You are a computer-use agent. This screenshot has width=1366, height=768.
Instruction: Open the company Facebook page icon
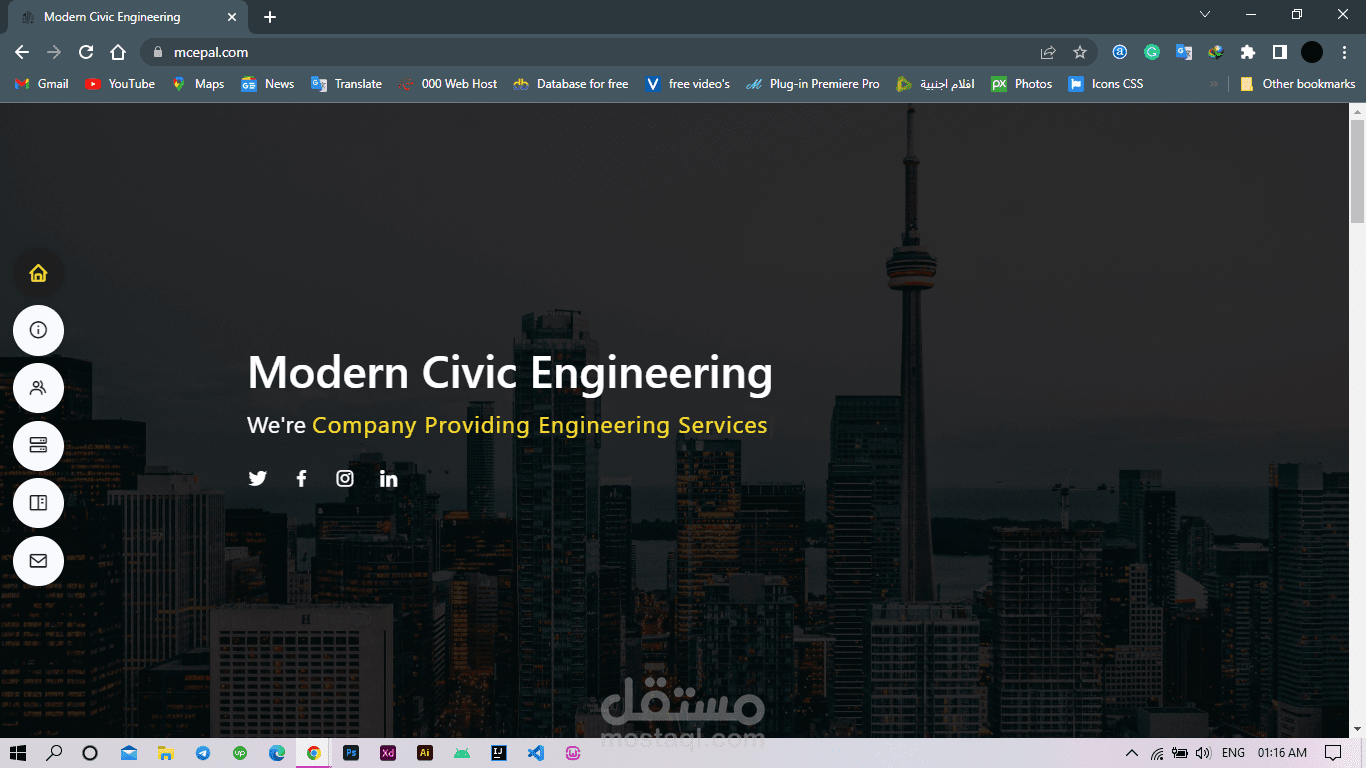coord(301,478)
